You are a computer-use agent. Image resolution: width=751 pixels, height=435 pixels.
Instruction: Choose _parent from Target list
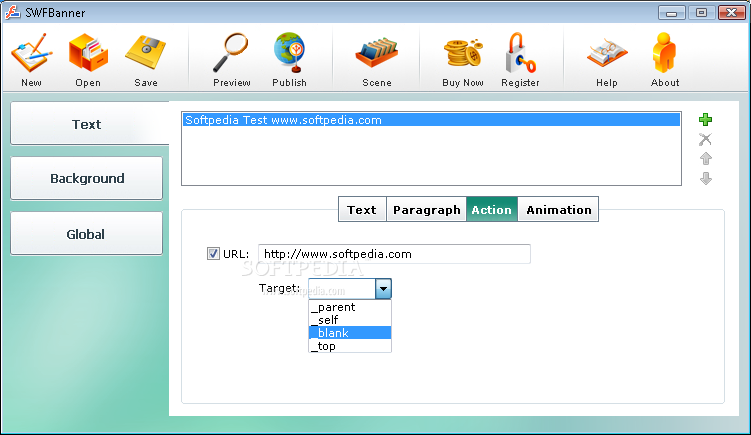350,307
